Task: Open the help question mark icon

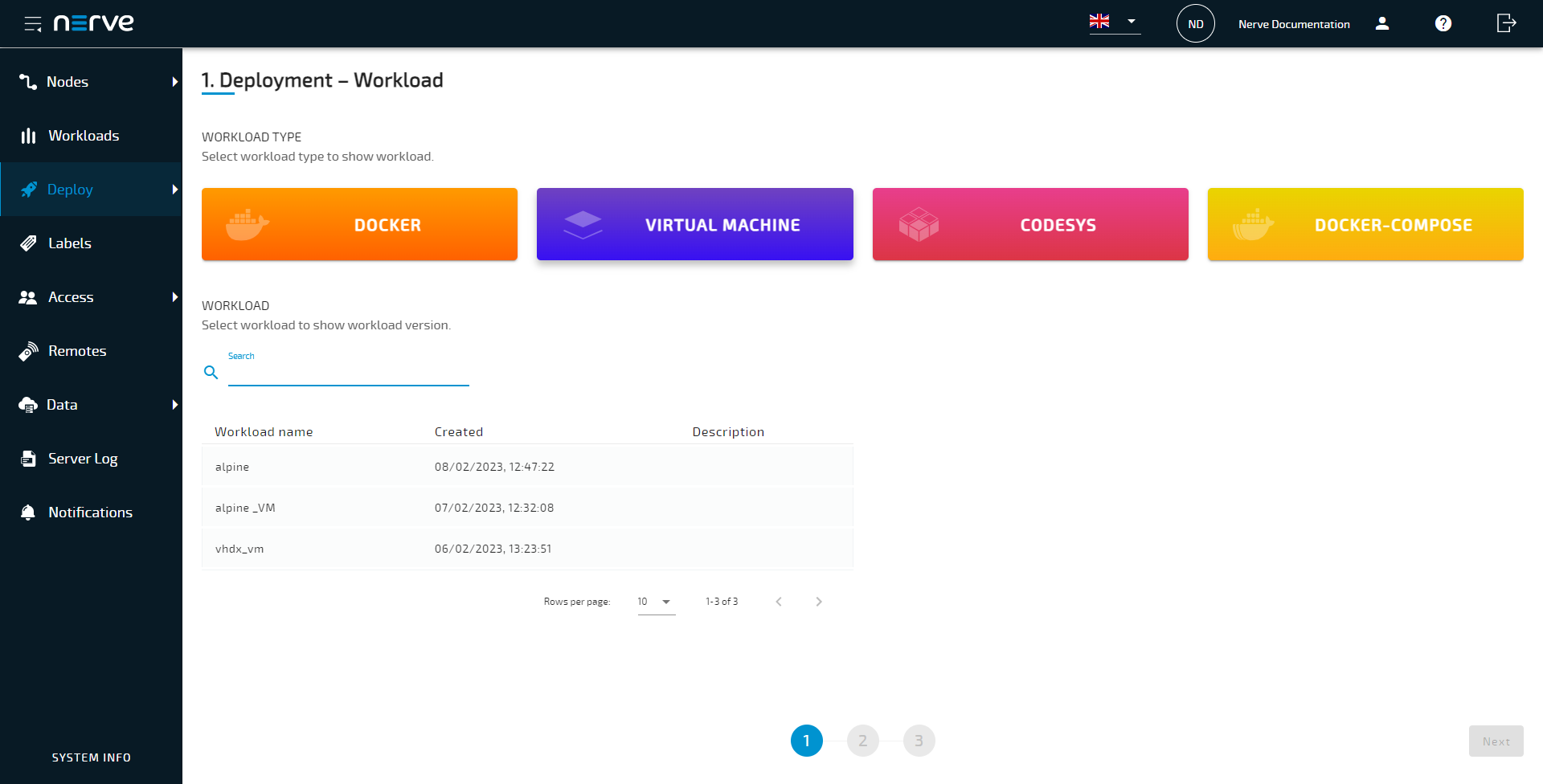Action: (x=1443, y=23)
